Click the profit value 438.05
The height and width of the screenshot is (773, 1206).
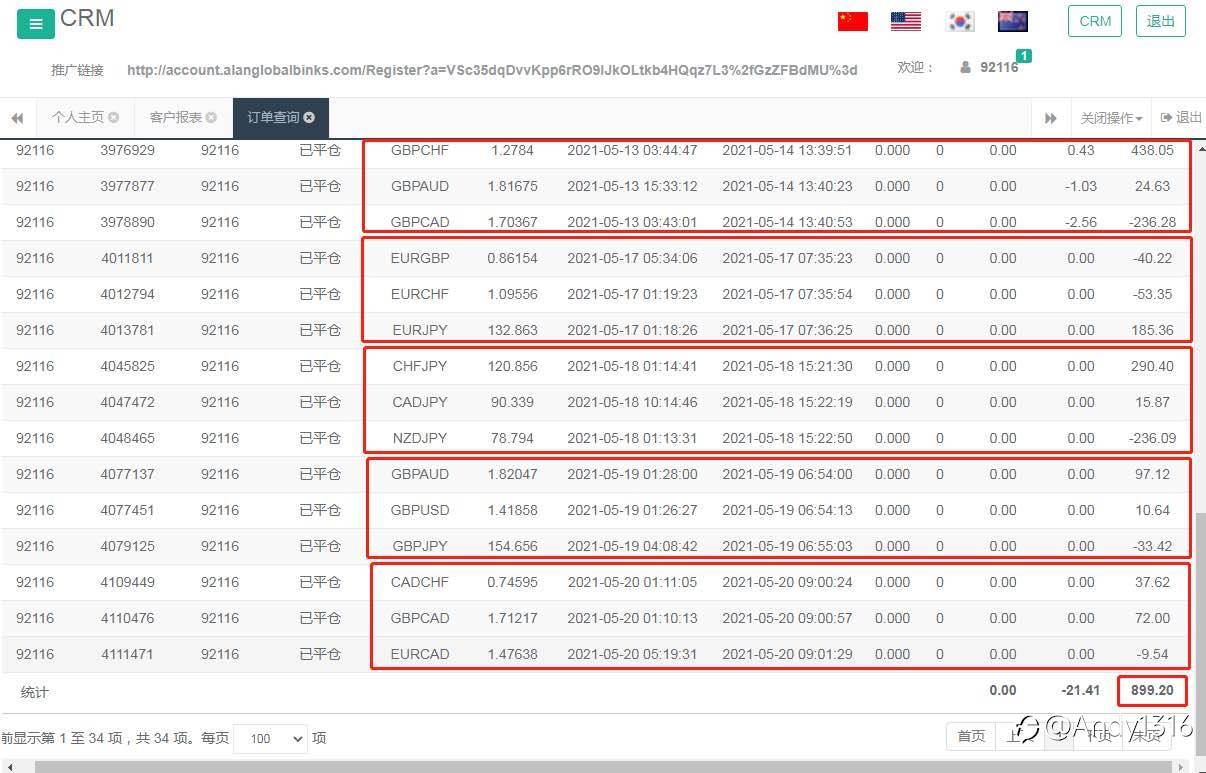[x=1152, y=151]
